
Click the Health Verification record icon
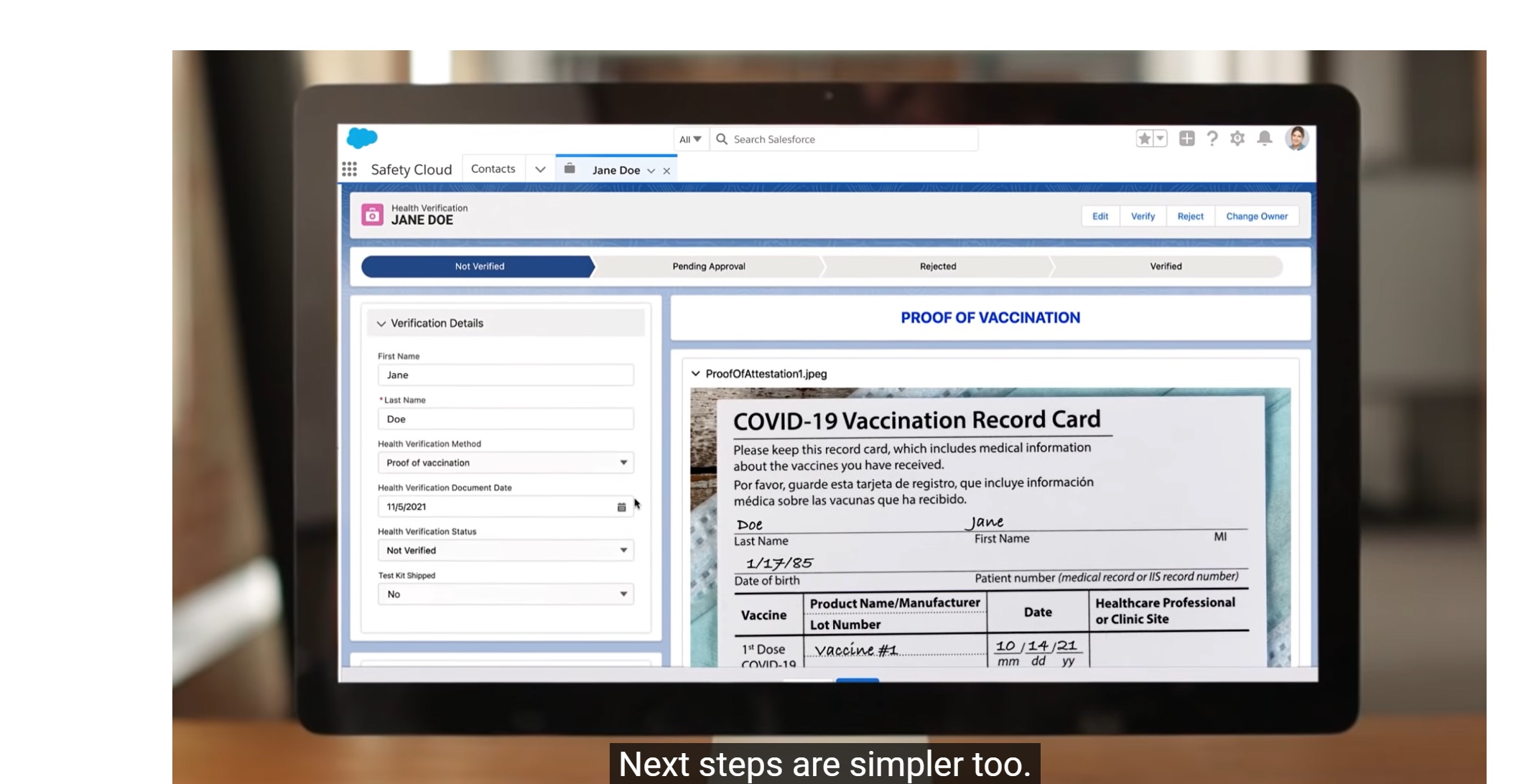point(372,214)
